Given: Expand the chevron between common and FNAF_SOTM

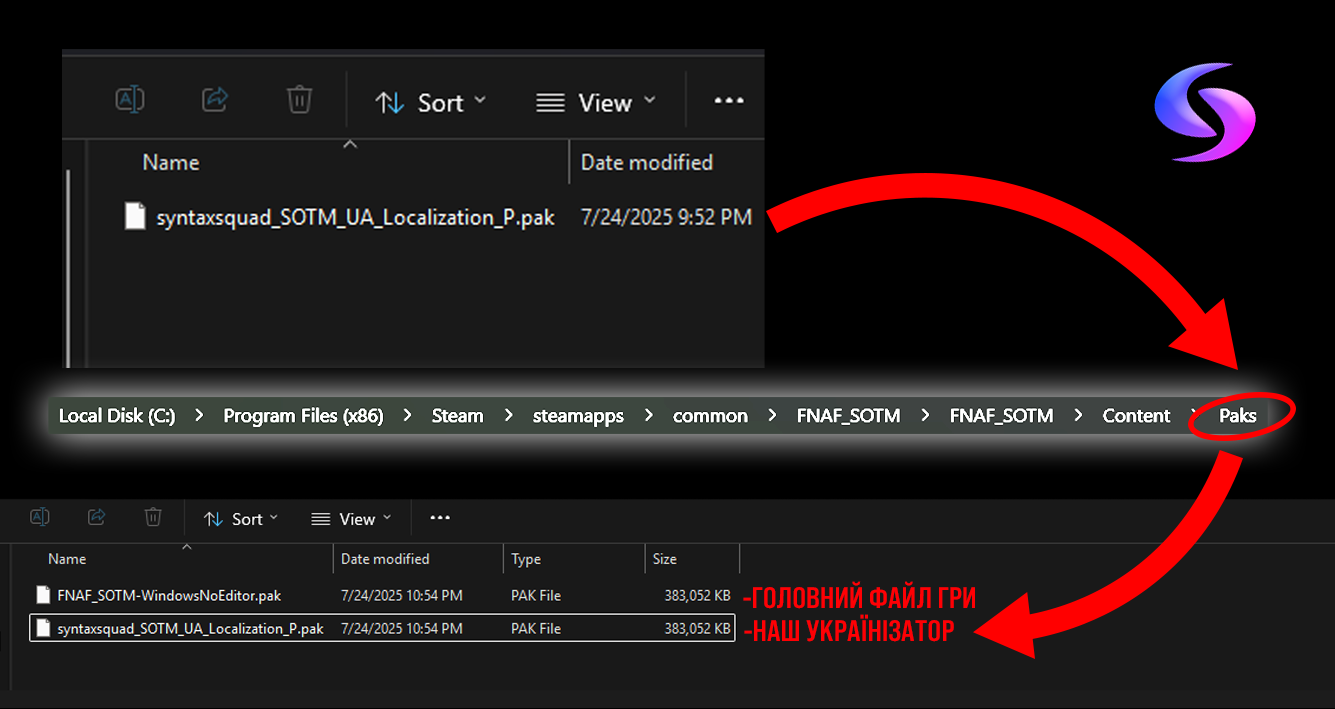Looking at the screenshot, I should [772, 416].
